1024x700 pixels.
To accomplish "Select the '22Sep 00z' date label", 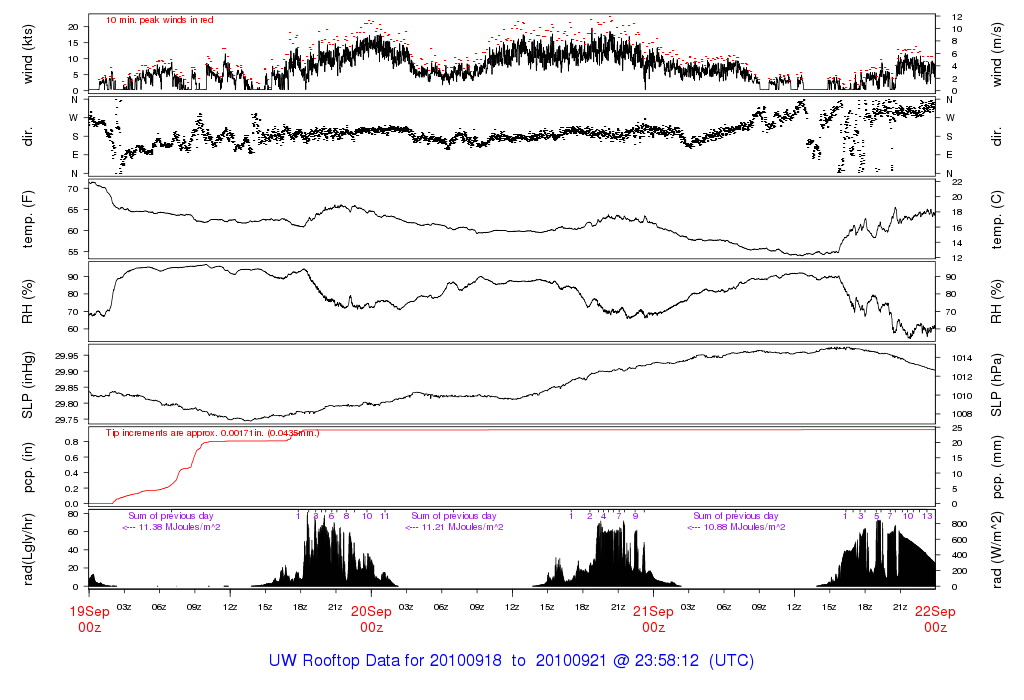I will click(935, 619).
